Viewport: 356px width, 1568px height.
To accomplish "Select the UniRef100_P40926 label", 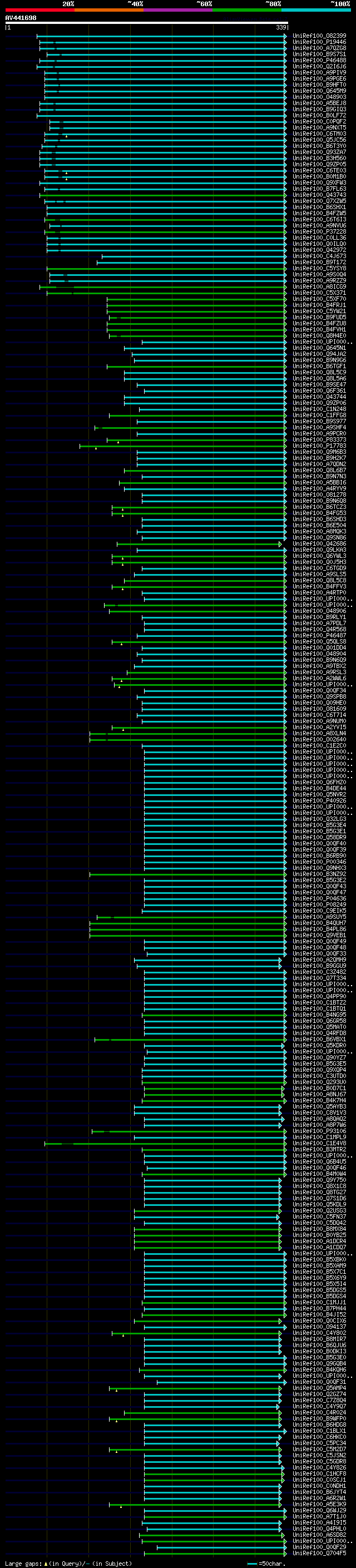I will 319,801.
